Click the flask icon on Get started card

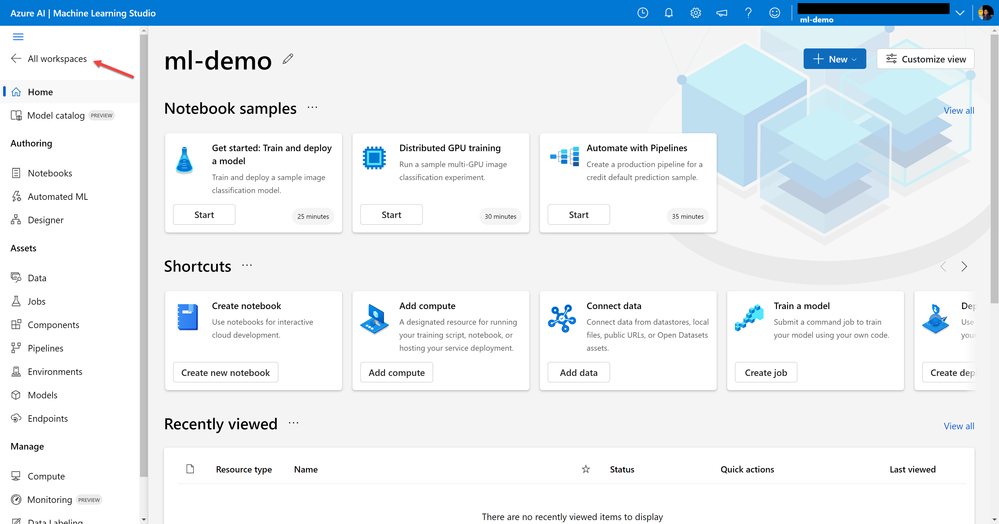pyautogui.click(x=184, y=160)
